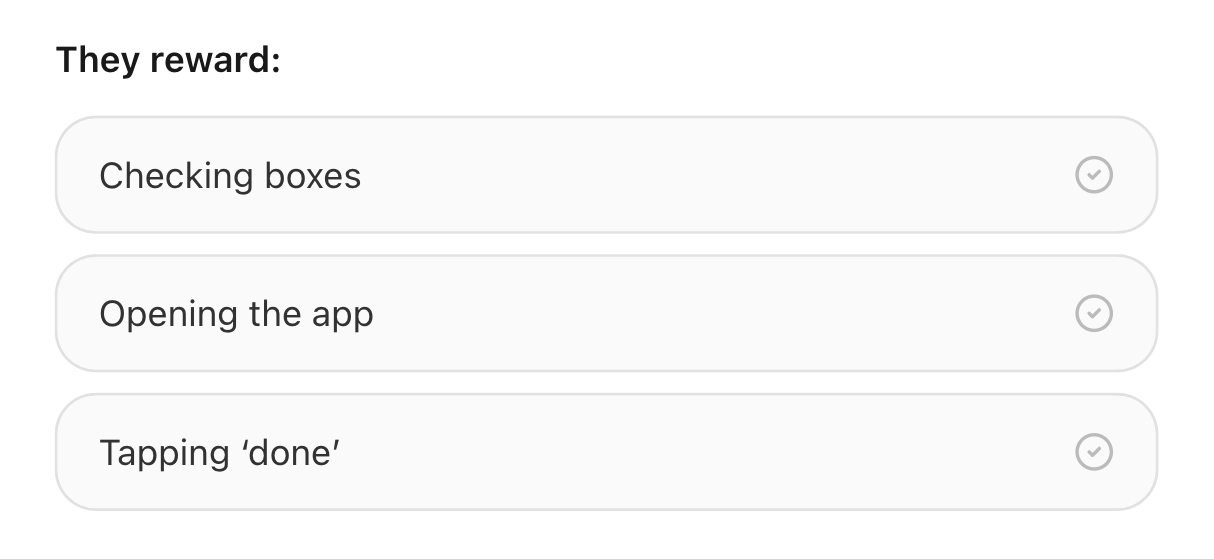Click the checkmark circle beside Opening the app
The width and height of the screenshot is (1214, 559).
[1093, 313]
